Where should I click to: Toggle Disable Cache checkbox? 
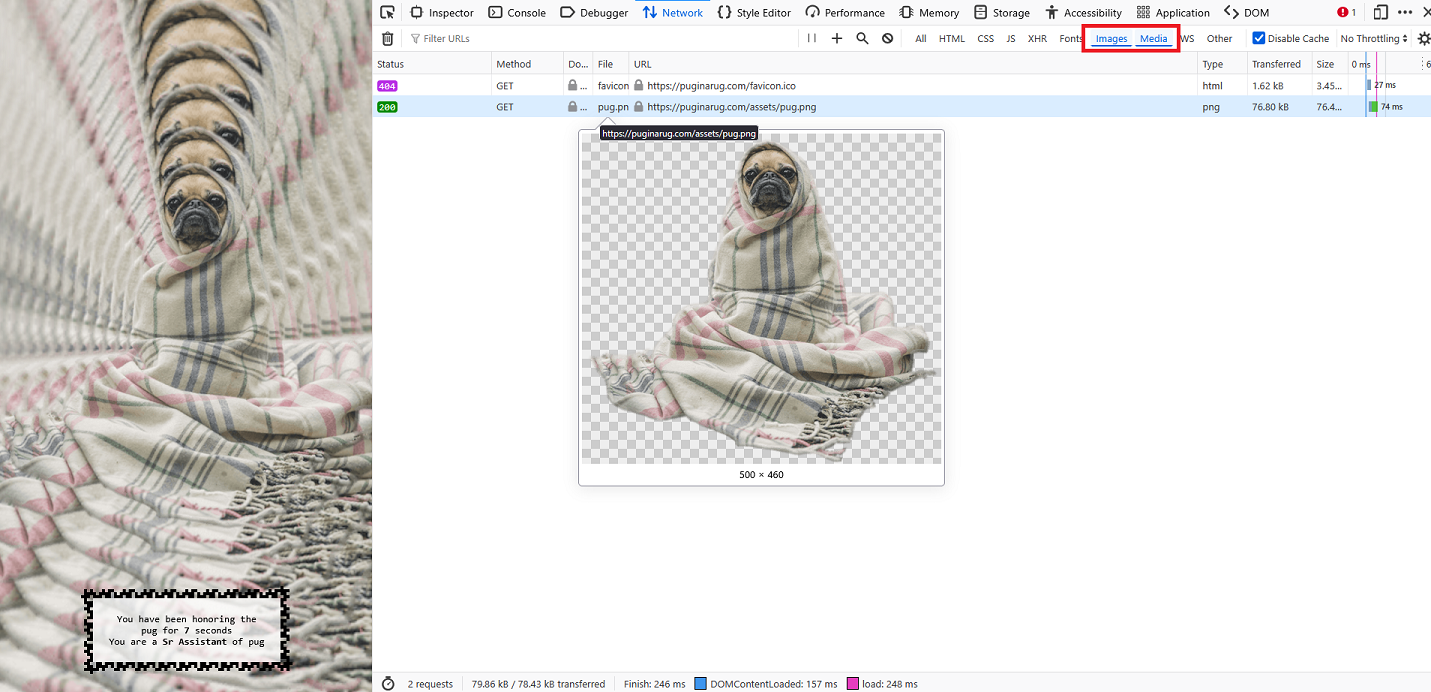click(x=1259, y=39)
